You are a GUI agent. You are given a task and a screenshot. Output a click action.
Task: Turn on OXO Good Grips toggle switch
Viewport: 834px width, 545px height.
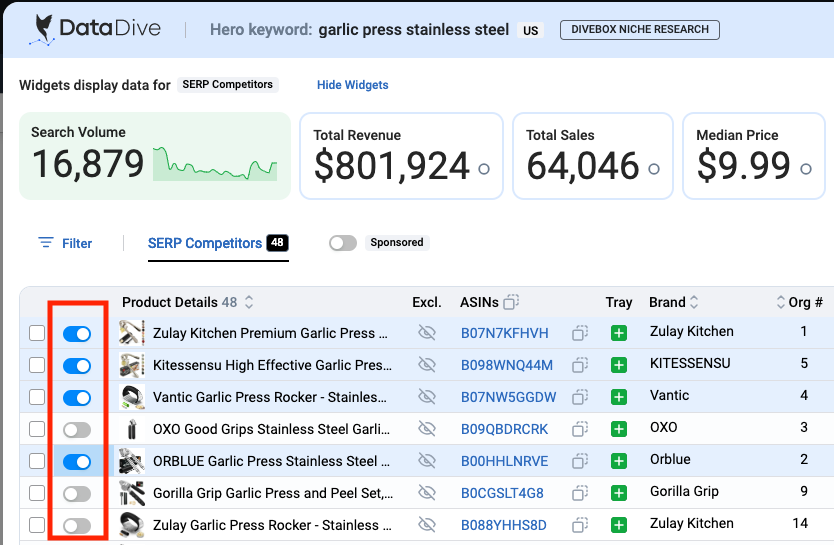[77, 430]
